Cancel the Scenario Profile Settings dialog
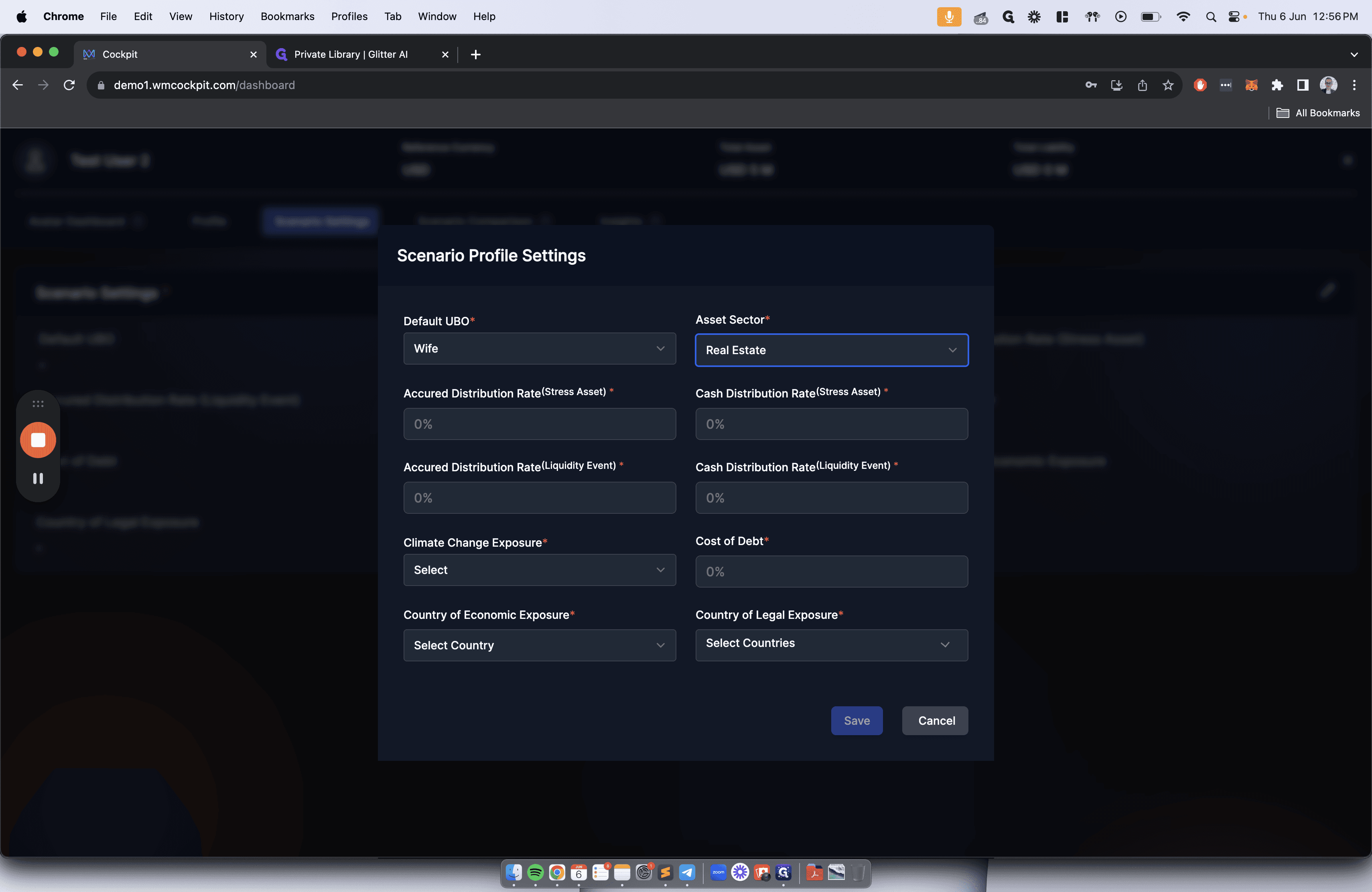1372x892 pixels. (x=935, y=721)
